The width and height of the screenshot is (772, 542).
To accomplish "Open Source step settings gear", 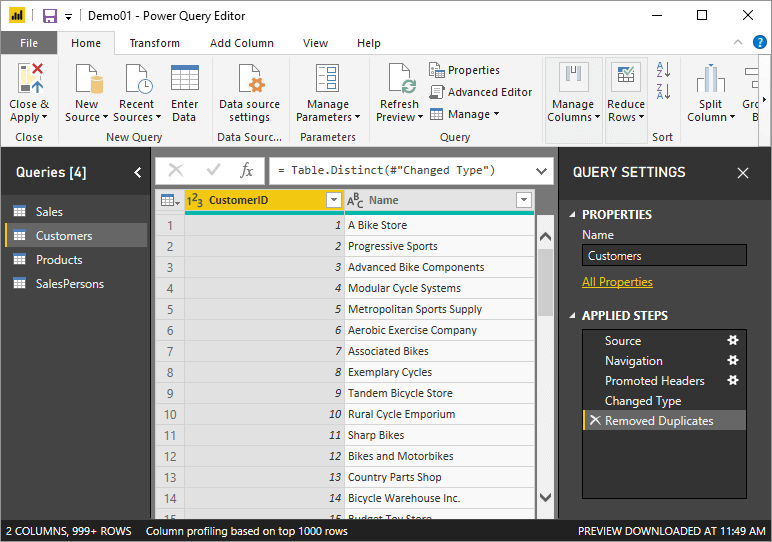I will click(733, 340).
